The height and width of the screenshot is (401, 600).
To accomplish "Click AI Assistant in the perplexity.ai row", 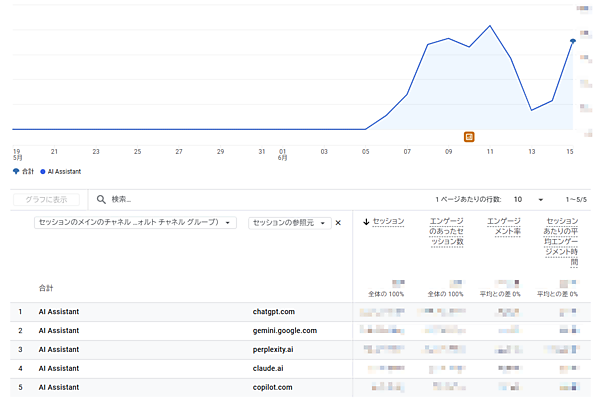I will click(x=59, y=349).
